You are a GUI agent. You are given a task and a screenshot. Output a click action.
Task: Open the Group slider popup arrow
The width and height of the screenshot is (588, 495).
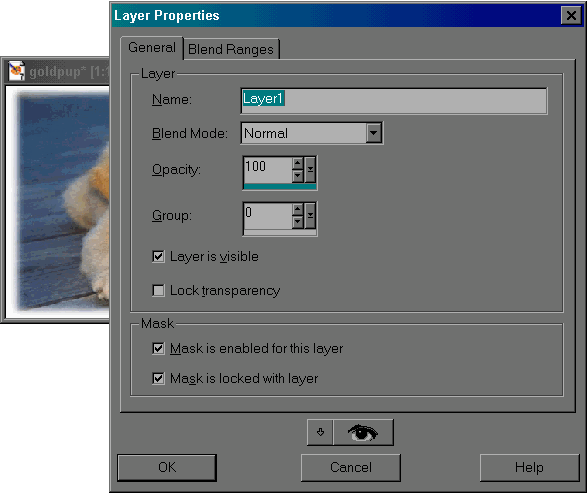(x=310, y=216)
